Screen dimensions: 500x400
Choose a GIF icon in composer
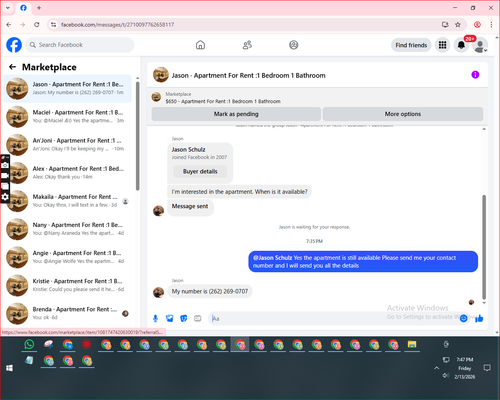coord(198,318)
